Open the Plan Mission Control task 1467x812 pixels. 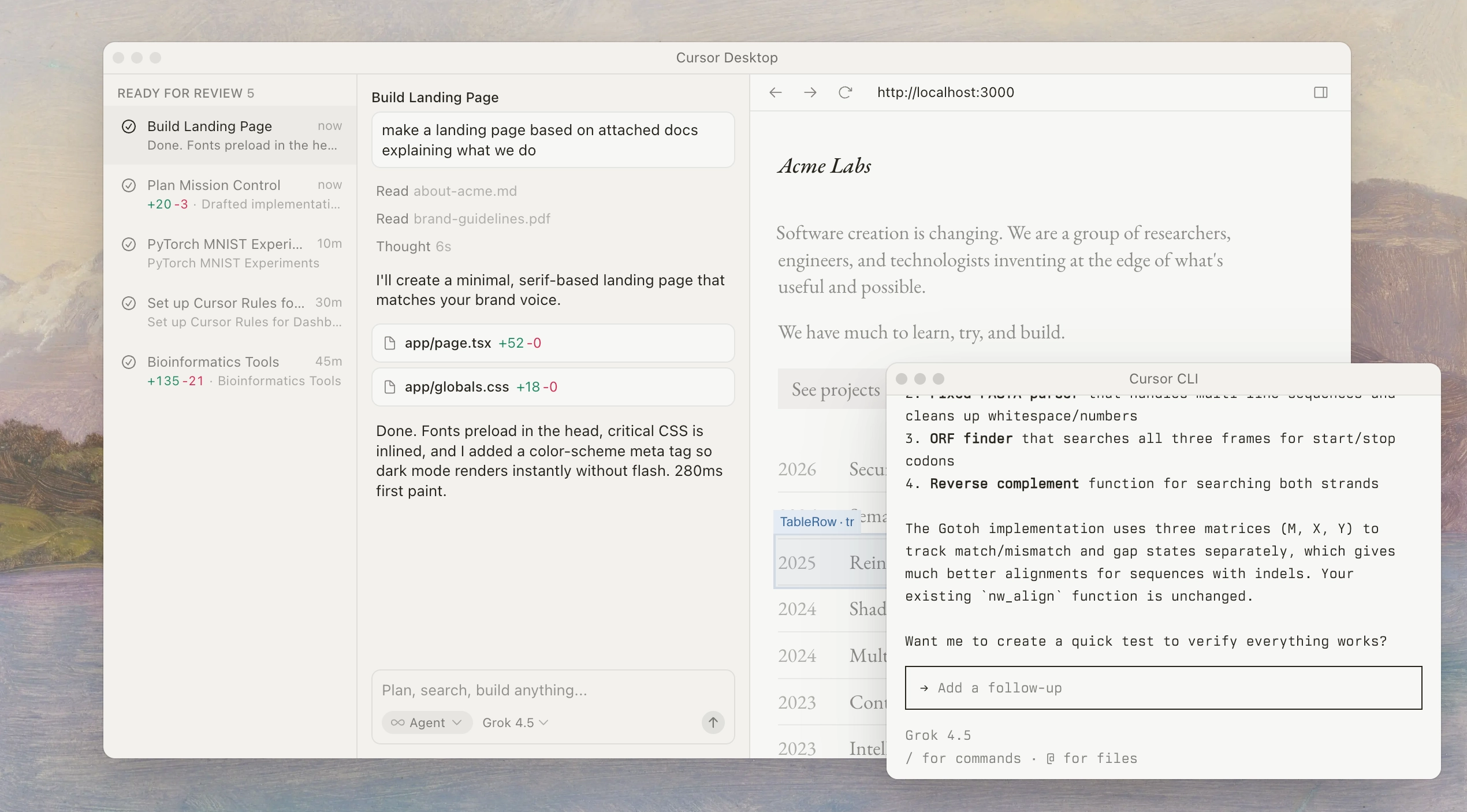(x=230, y=195)
